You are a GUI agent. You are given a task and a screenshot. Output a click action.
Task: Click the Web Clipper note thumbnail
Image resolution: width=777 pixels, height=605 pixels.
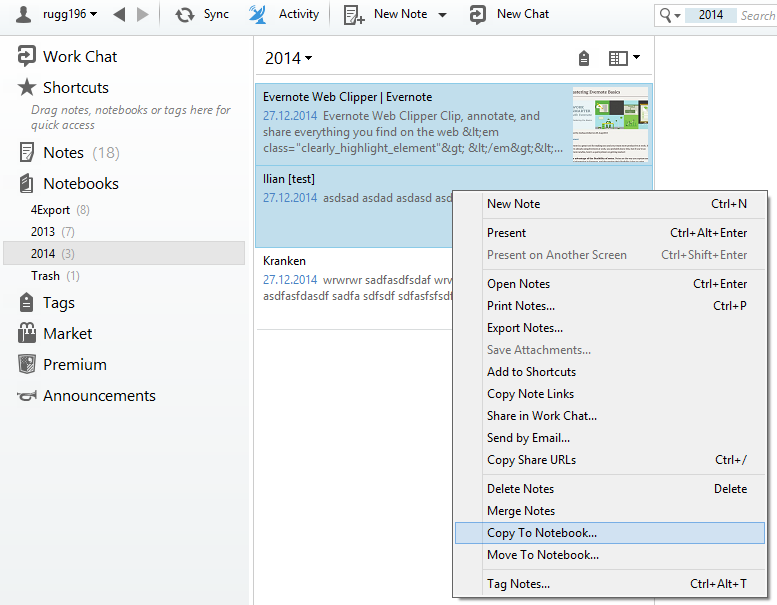[610, 124]
